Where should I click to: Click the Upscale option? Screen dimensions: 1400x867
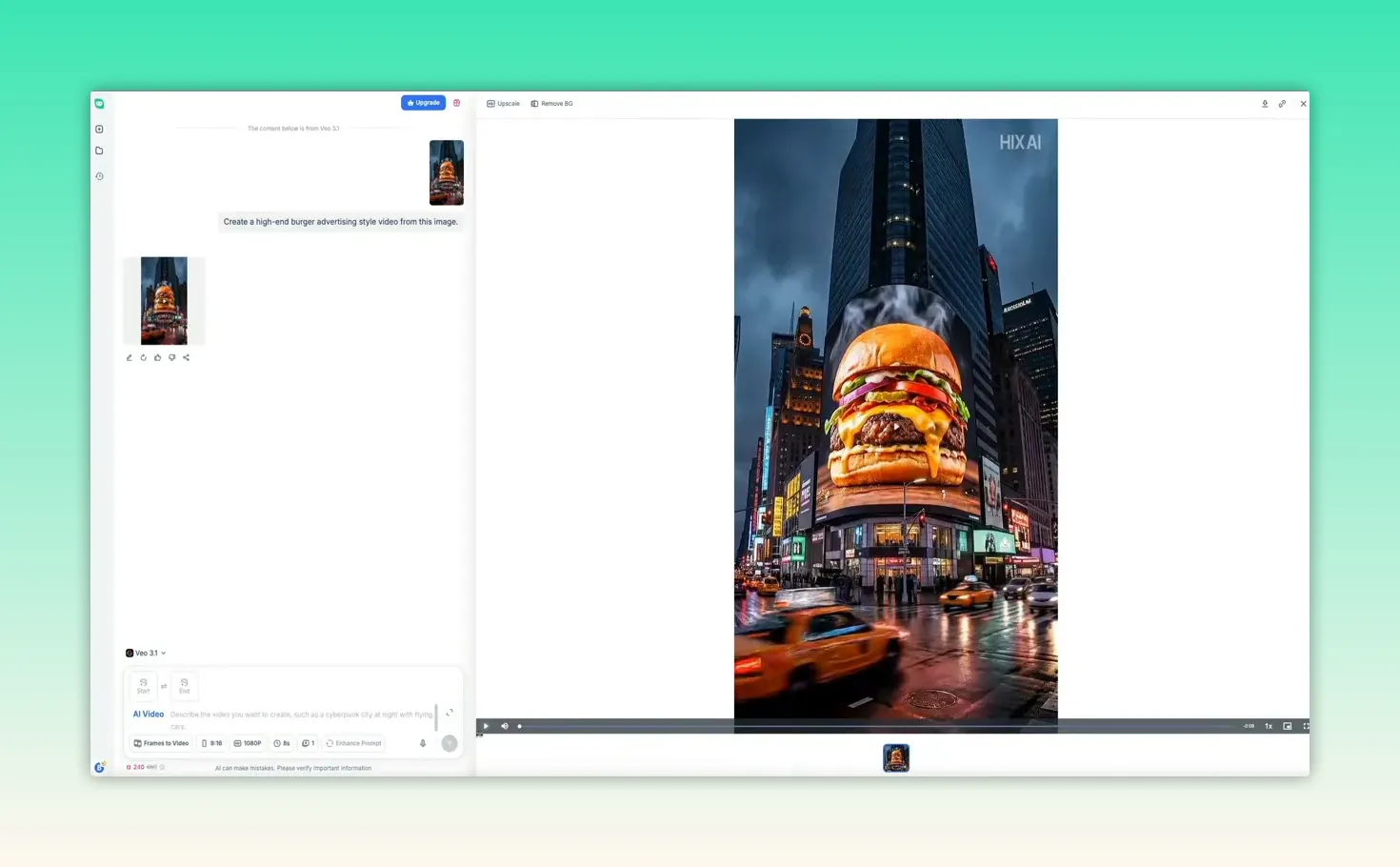tap(503, 104)
